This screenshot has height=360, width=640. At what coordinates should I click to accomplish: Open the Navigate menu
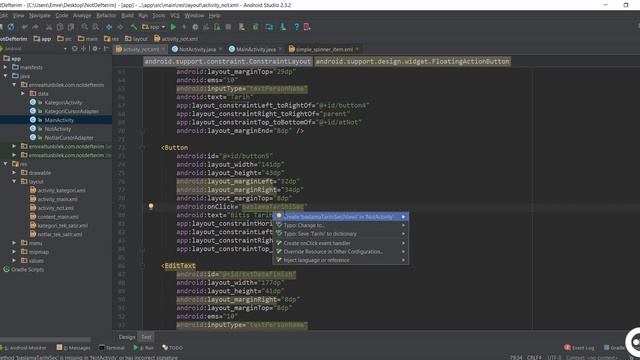click(40, 16)
